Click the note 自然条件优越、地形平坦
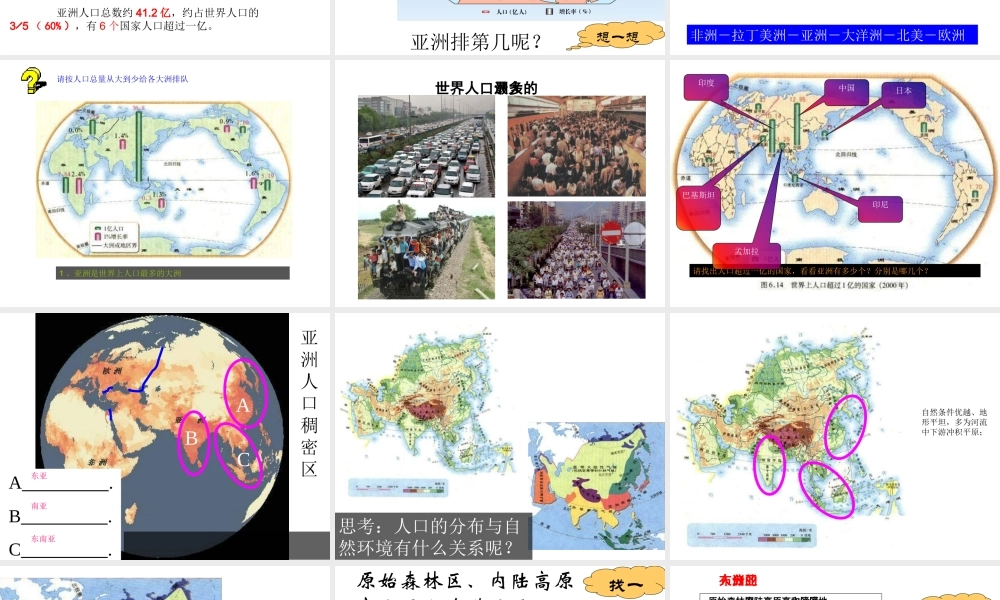This screenshot has height=600, width=1000. coord(954,422)
